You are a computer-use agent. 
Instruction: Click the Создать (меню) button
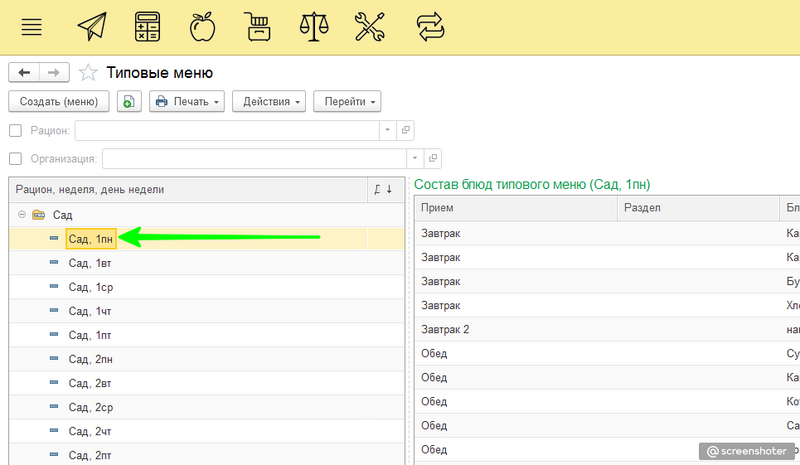coord(59,101)
